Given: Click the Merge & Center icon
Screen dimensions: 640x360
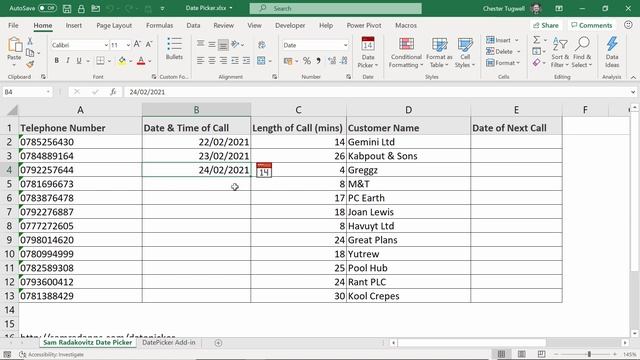Looking at the screenshot, I should click(x=261, y=61).
